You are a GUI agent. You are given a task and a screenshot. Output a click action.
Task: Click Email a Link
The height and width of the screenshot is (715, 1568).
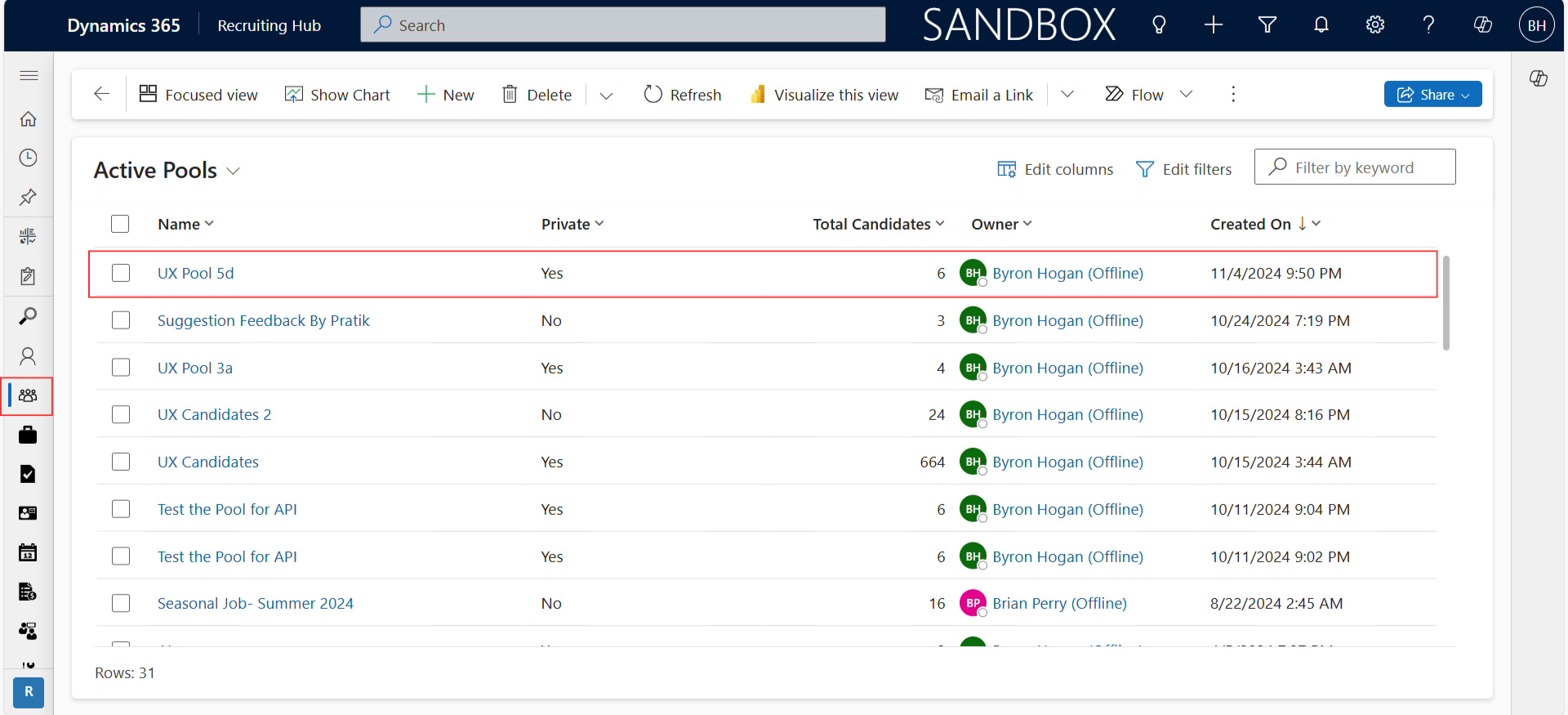(x=979, y=95)
